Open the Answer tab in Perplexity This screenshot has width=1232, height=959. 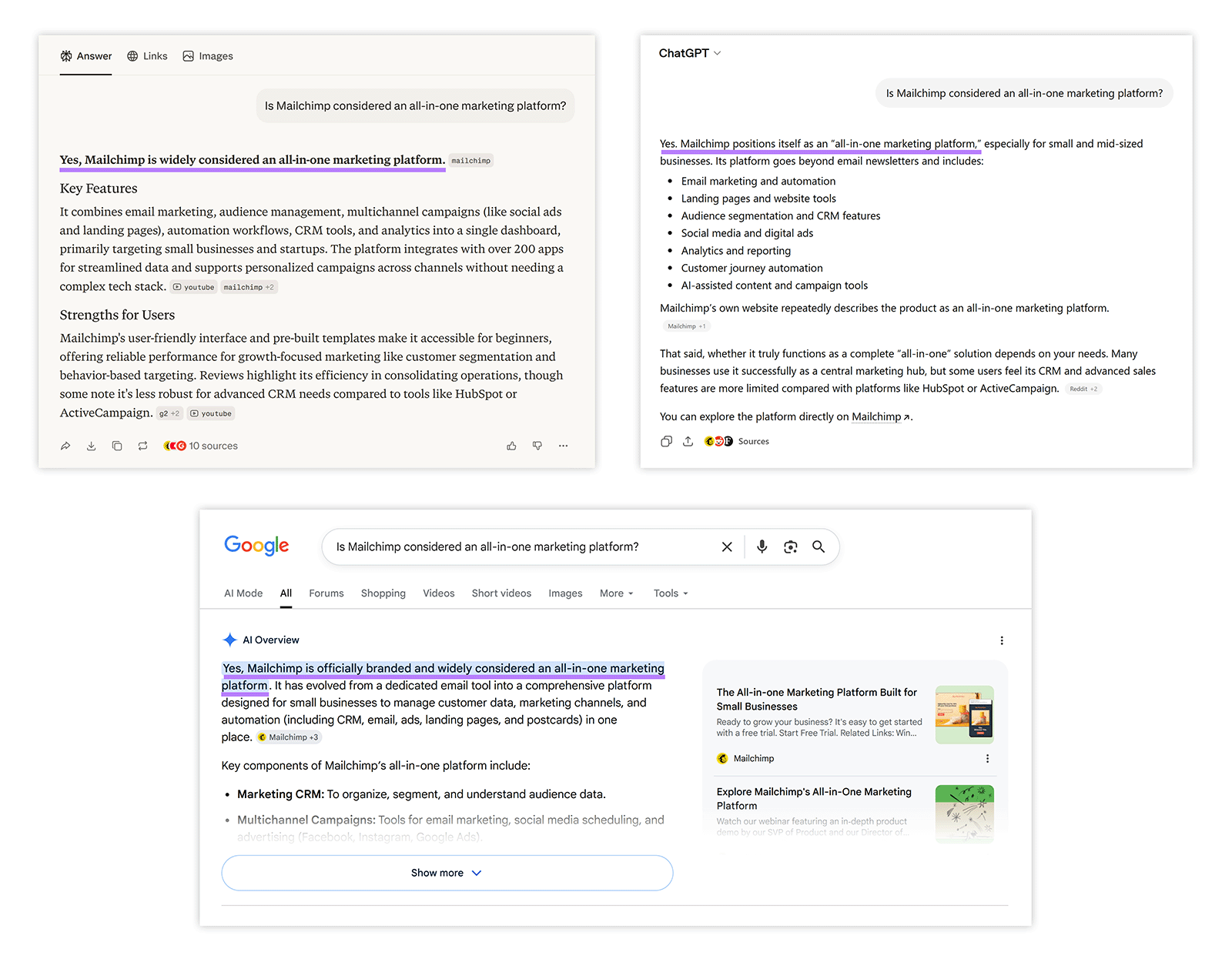click(86, 56)
